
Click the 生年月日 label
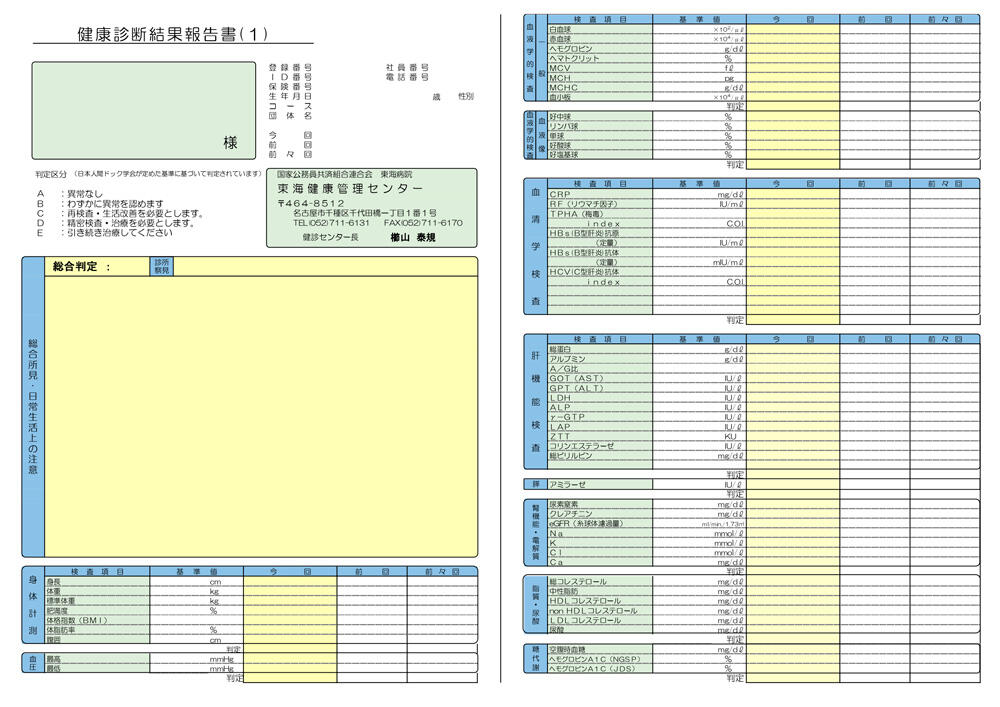click(290, 96)
